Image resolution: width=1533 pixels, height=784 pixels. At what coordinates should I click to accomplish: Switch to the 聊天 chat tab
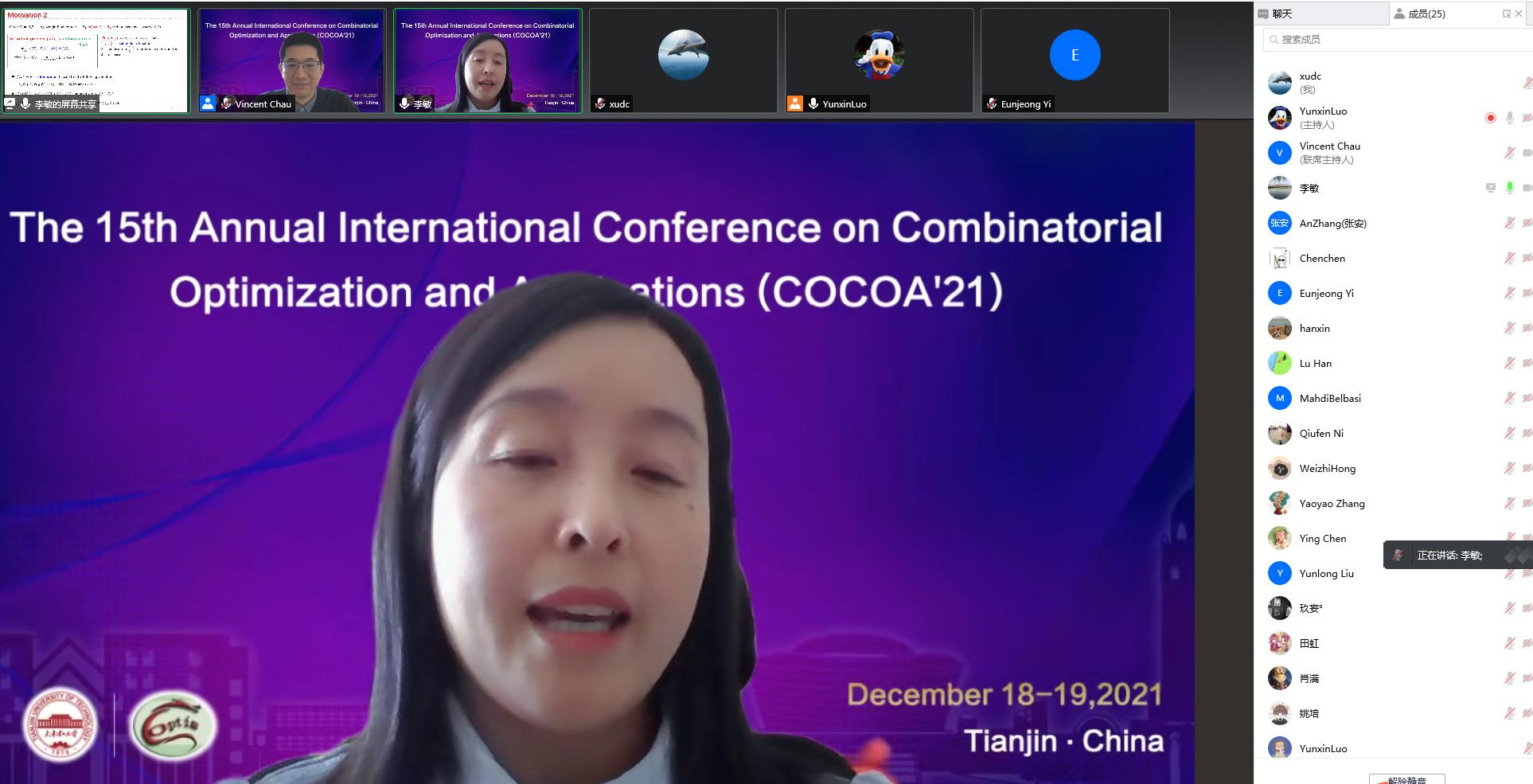[x=1281, y=14]
